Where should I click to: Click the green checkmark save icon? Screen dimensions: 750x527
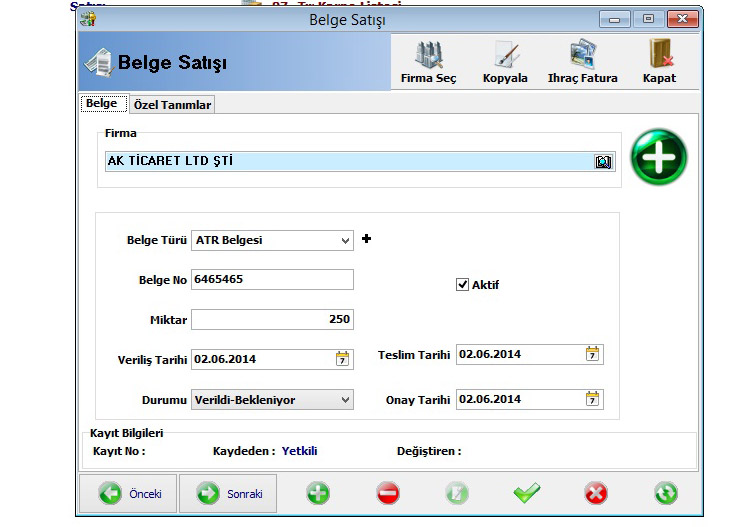[x=526, y=493]
